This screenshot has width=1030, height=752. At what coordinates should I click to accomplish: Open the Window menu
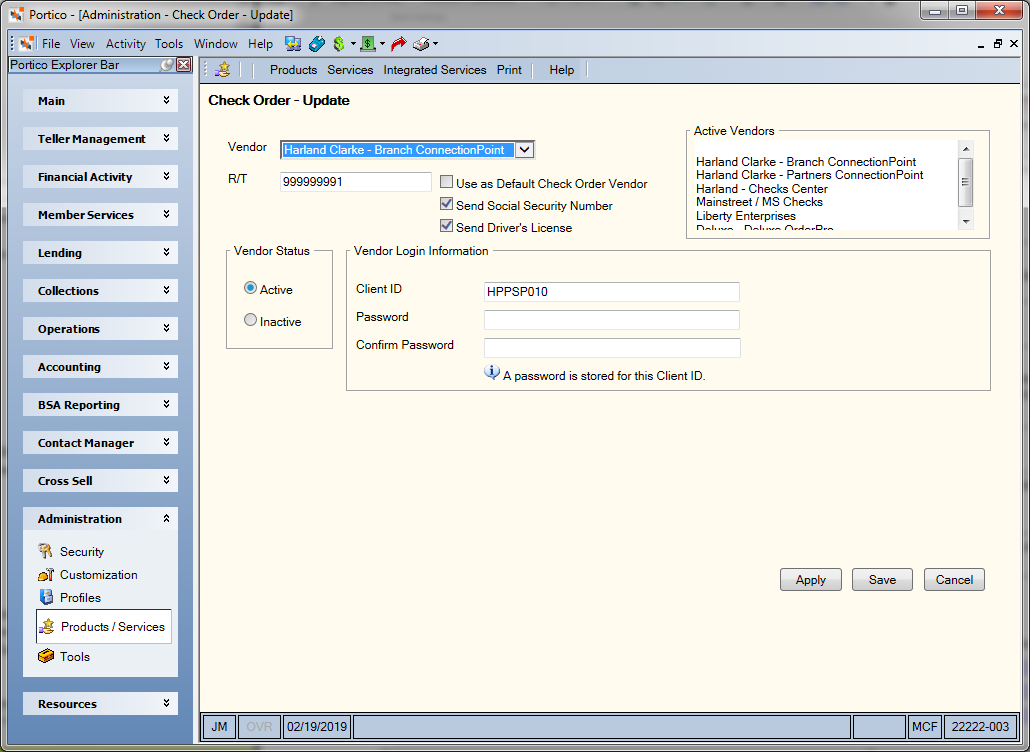215,44
